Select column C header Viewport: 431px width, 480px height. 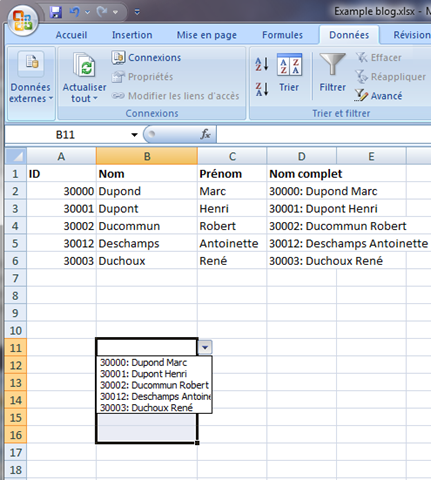(232, 156)
